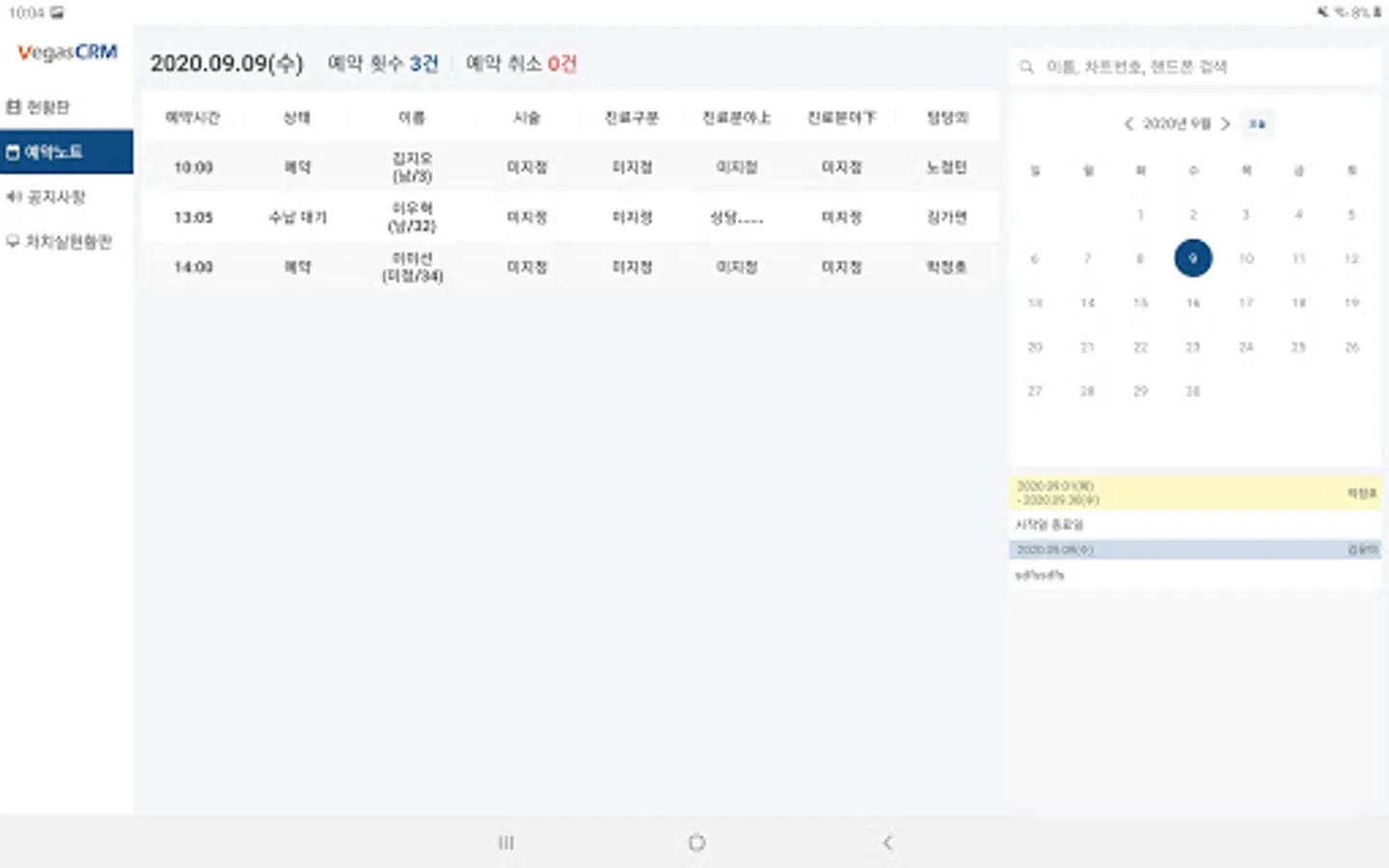Tap the Android home button
This screenshot has height=868, width=1389.
(x=696, y=843)
